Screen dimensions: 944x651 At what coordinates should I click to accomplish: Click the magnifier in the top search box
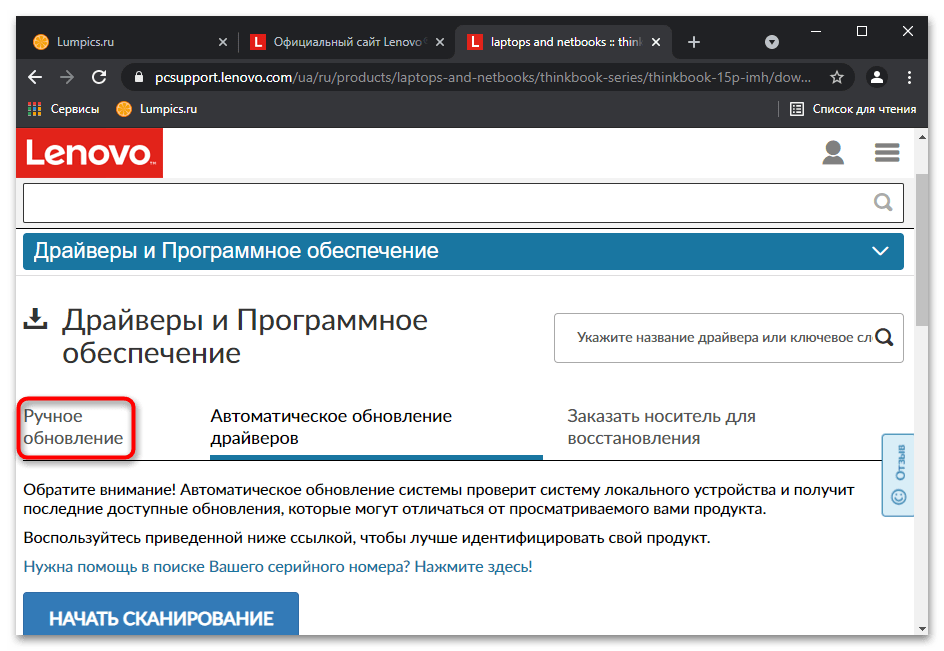pos(883,202)
